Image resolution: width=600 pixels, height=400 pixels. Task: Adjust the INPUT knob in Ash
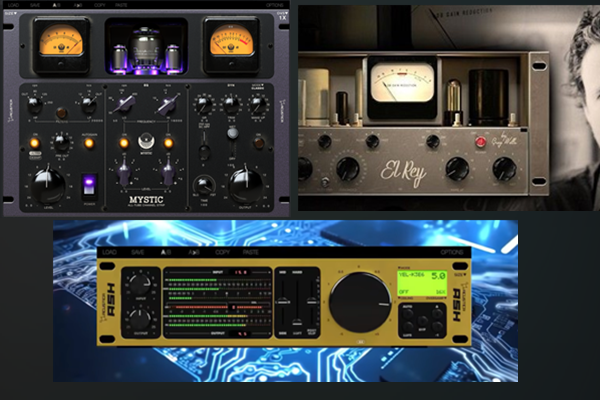tap(140, 284)
